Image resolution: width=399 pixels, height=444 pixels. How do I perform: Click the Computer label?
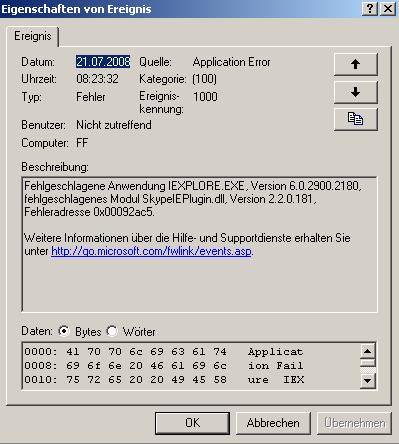pyautogui.click(x=45, y=143)
